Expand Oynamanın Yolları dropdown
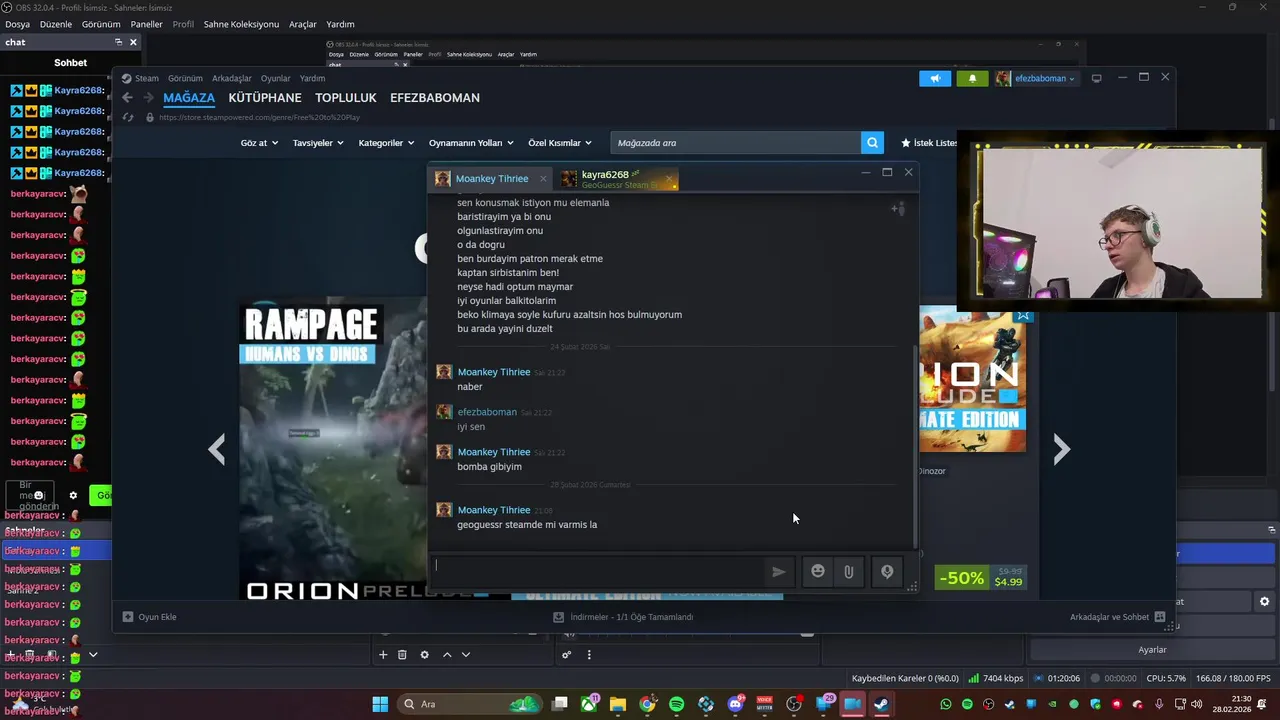Viewport: 1280px width, 720px height. pyautogui.click(x=471, y=143)
